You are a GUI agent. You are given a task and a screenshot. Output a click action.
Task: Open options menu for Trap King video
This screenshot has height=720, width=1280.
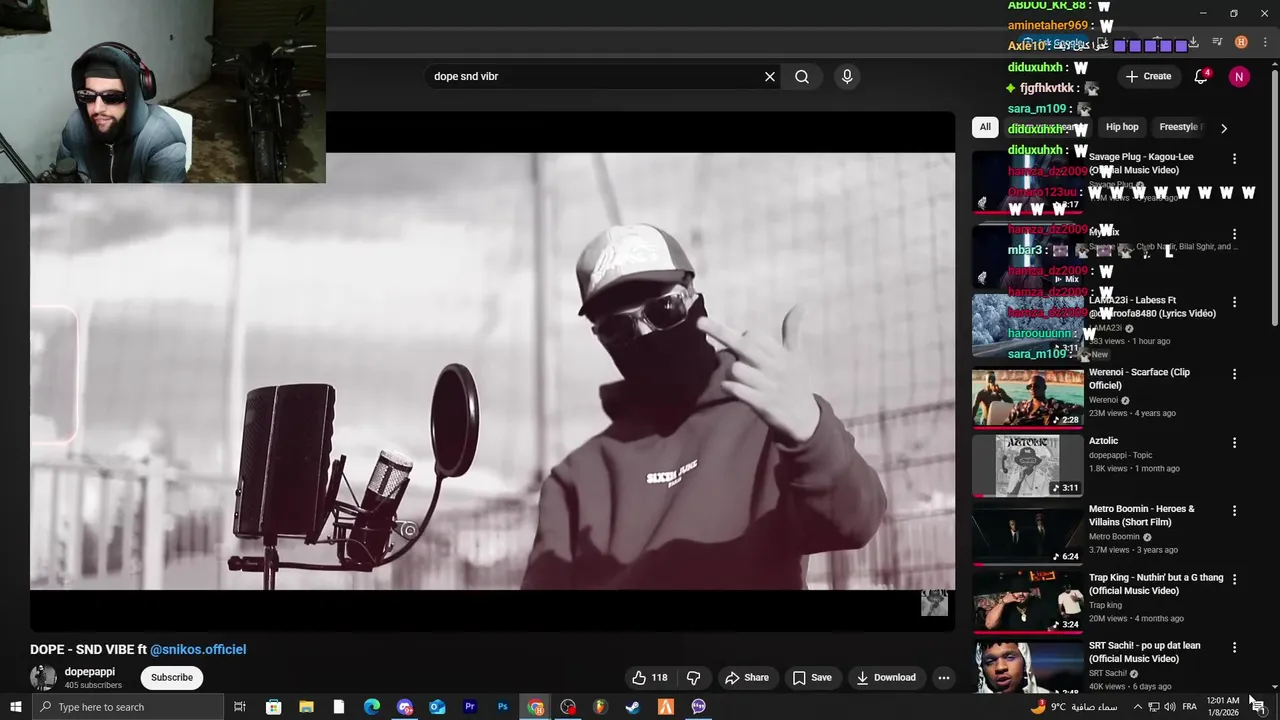point(1234,580)
